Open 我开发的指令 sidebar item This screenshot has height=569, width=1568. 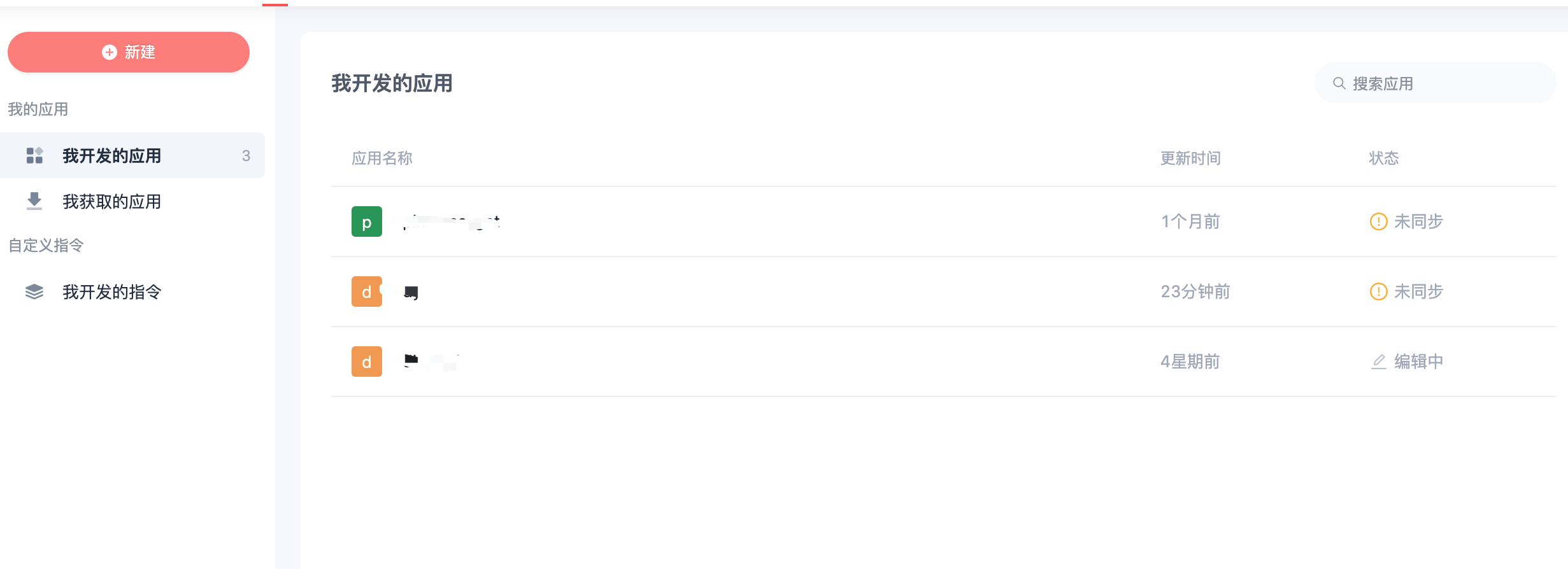(132, 292)
